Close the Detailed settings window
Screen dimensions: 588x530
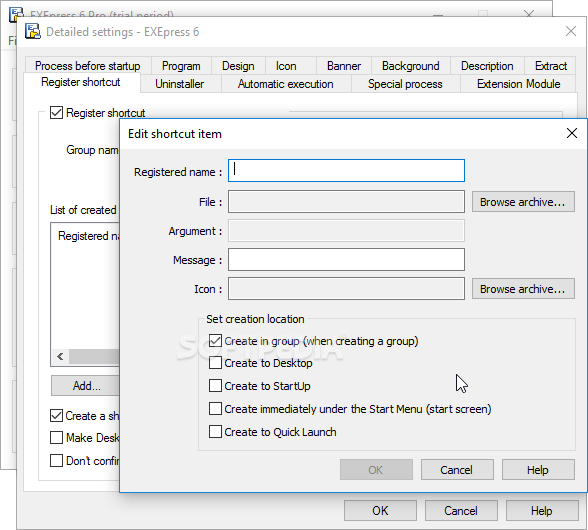click(x=571, y=31)
